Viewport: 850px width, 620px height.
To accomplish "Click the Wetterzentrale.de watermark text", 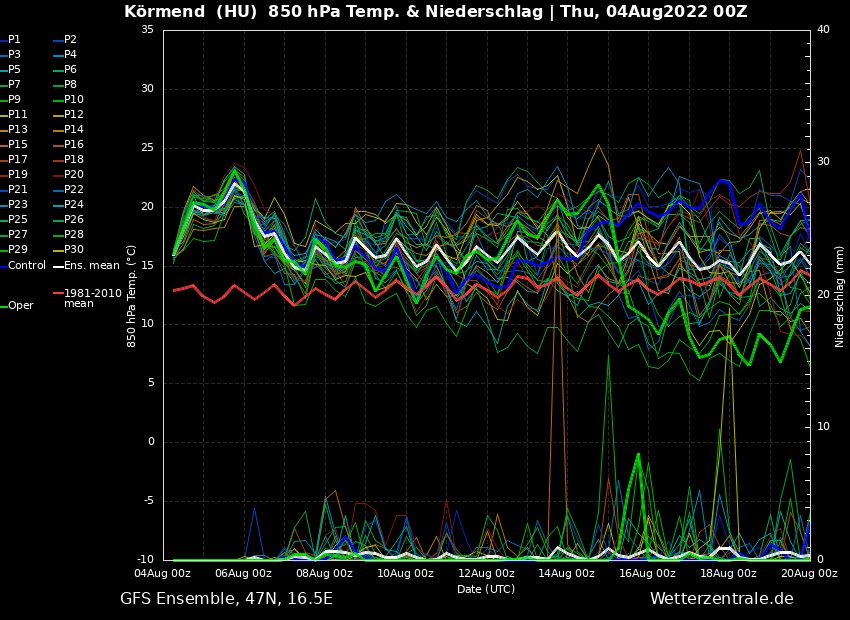I will 721,599.
